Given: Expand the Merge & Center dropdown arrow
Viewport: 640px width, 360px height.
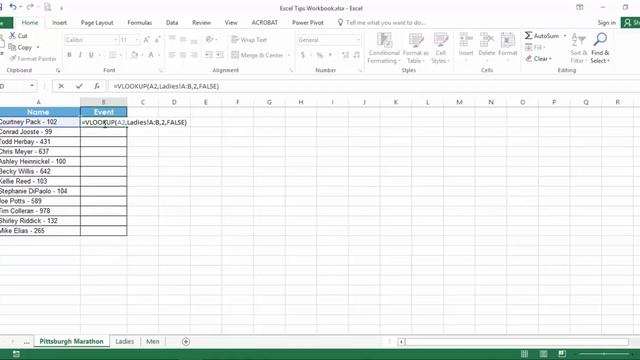Looking at the screenshot, I should coord(289,55).
